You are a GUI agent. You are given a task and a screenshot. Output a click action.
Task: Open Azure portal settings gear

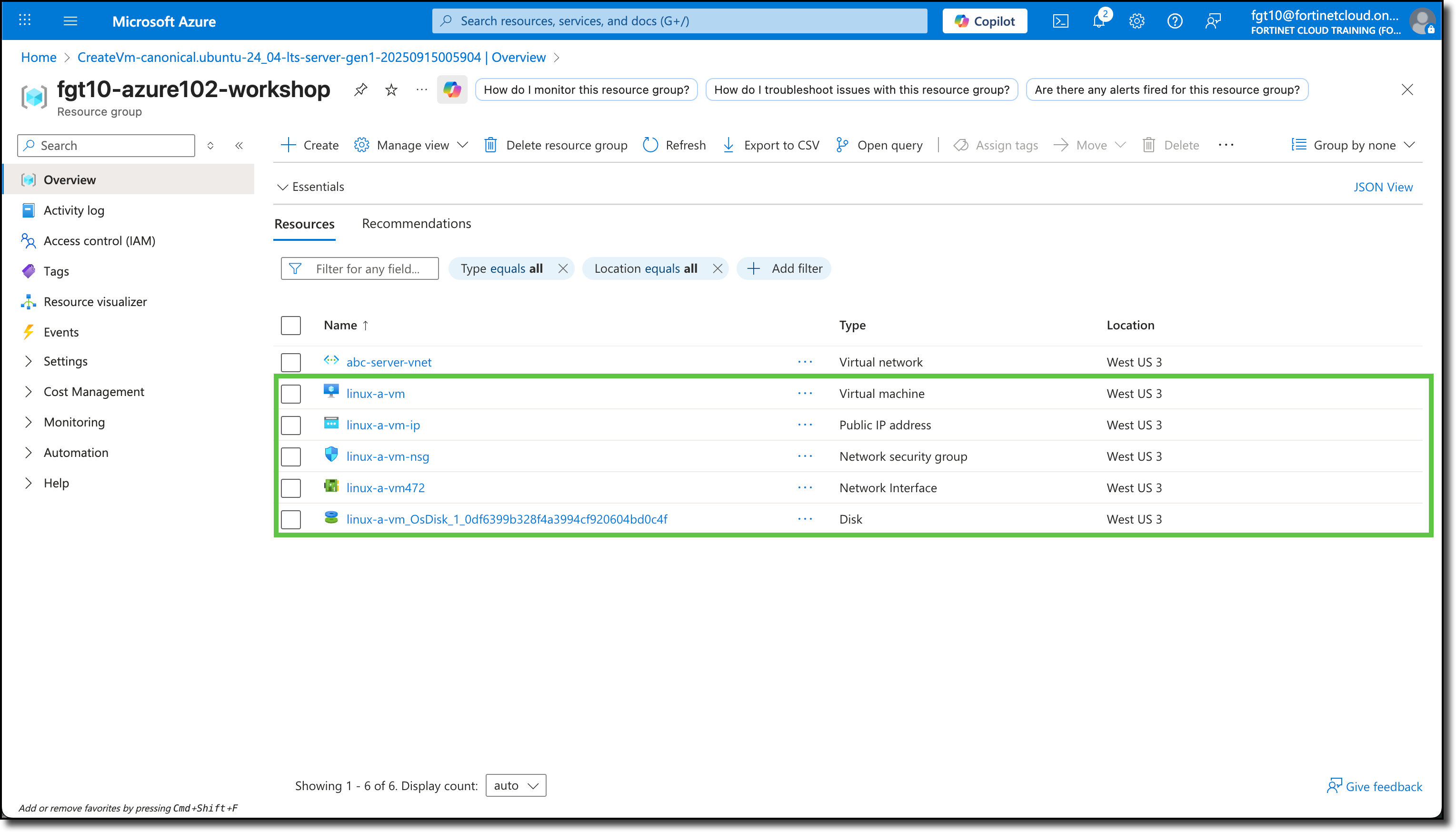tap(1136, 20)
